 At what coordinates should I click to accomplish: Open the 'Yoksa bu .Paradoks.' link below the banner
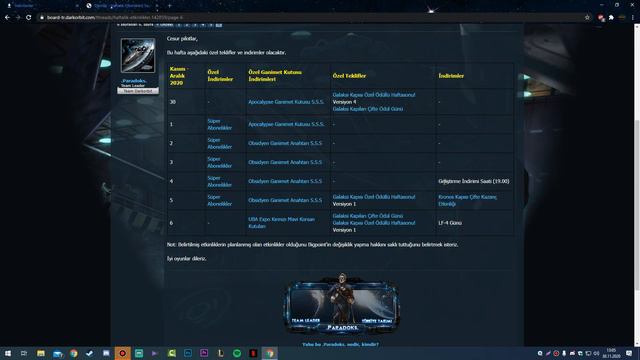340,344
